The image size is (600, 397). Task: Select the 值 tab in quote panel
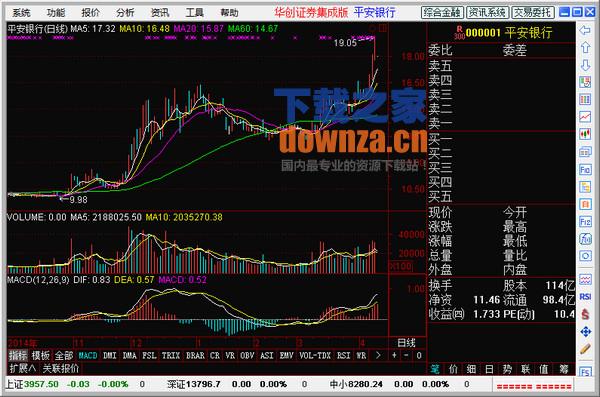[543, 369]
